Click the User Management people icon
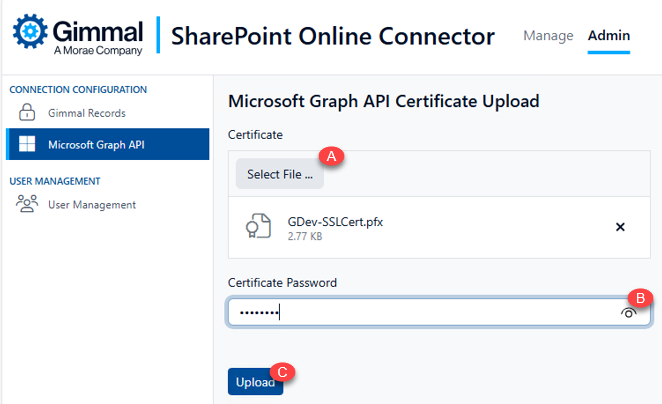The image size is (662, 404). (x=27, y=204)
